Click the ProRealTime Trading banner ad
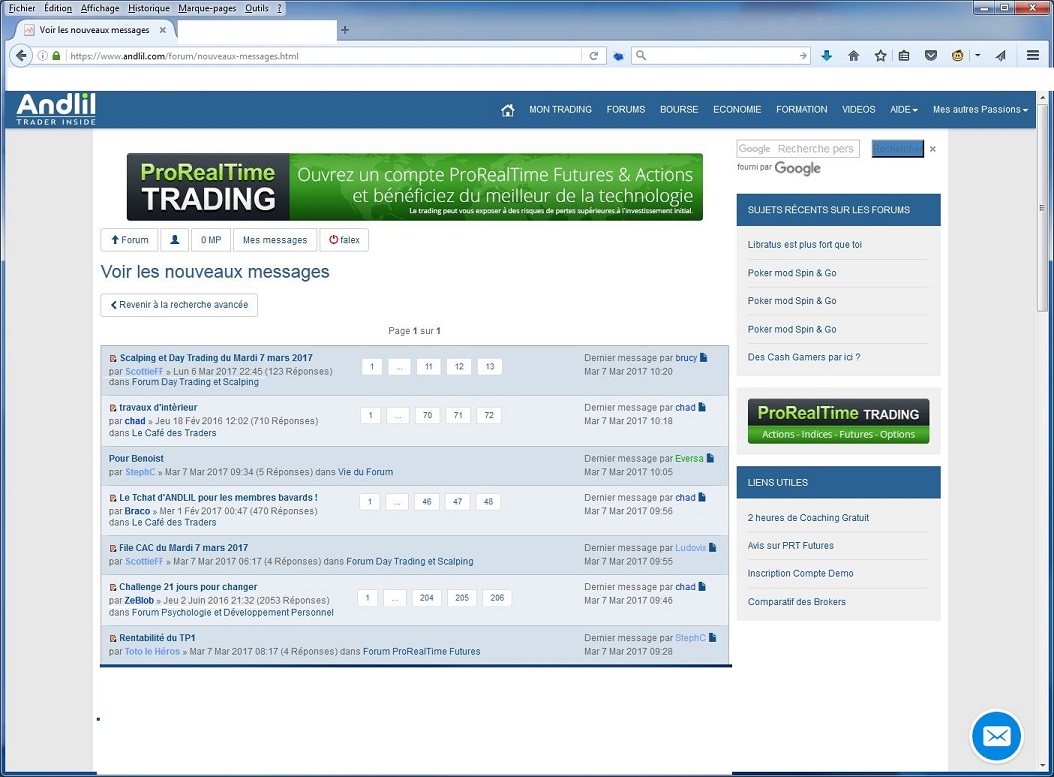The height and width of the screenshot is (777, 1054). tap(415, 187)
